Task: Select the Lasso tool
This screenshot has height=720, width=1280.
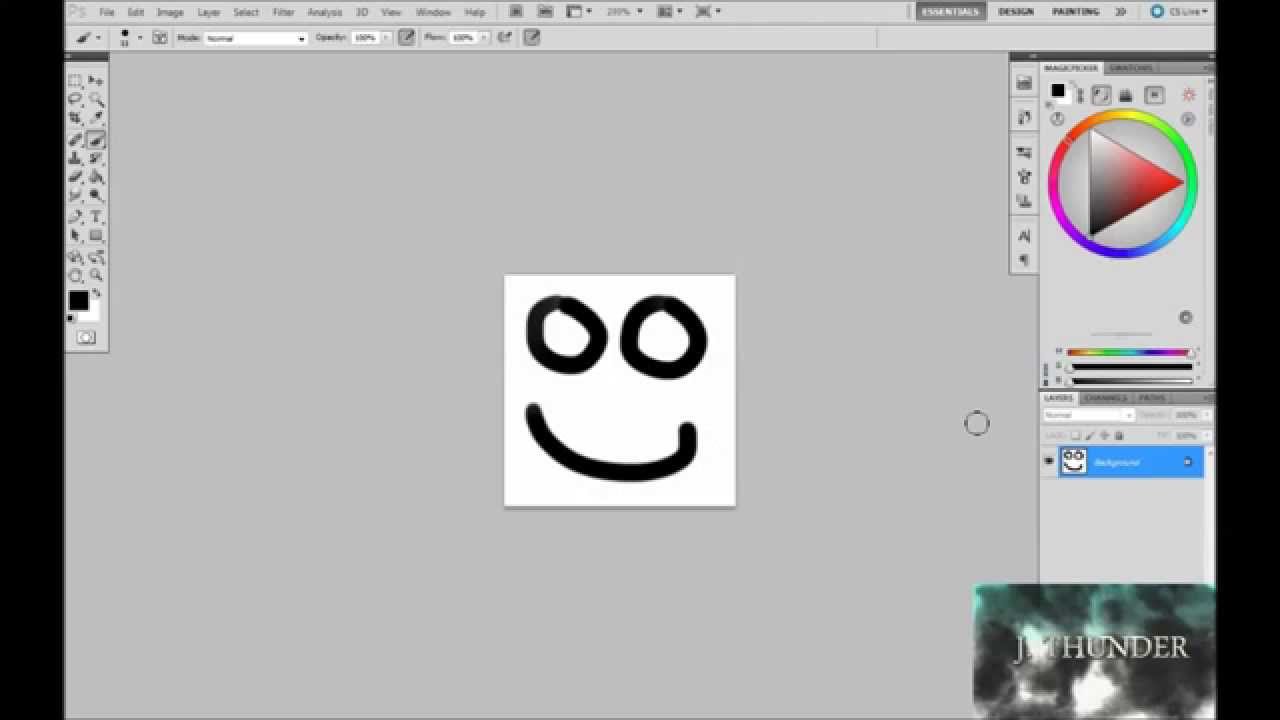Action: pos(75,100)
